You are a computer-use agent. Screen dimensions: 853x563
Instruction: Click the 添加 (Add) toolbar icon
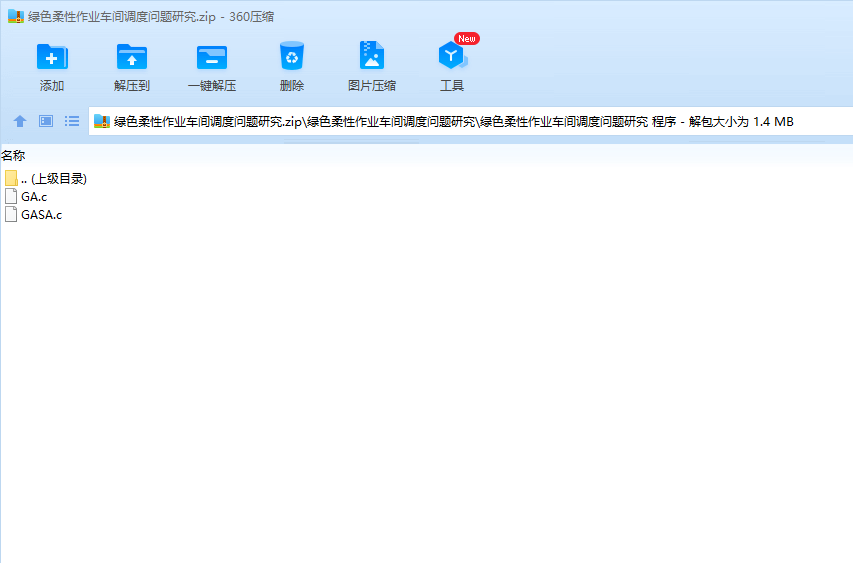point(52,57)
